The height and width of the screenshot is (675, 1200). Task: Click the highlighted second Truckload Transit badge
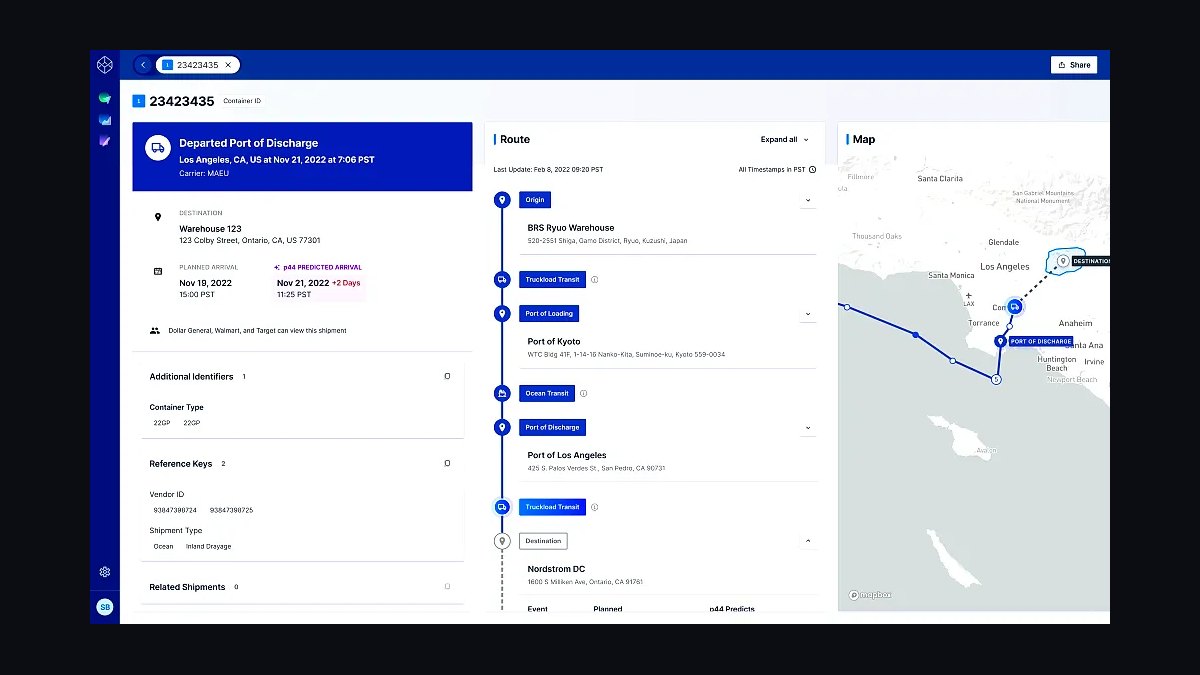(x=552, y=507)
